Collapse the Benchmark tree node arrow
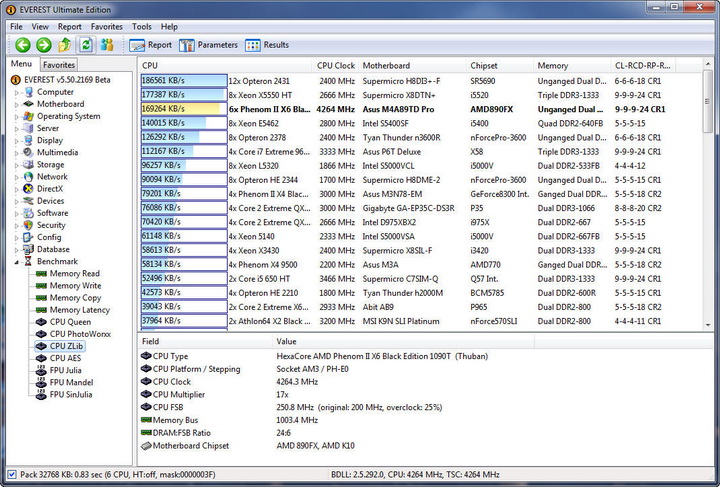 click(x=17, y=262)
